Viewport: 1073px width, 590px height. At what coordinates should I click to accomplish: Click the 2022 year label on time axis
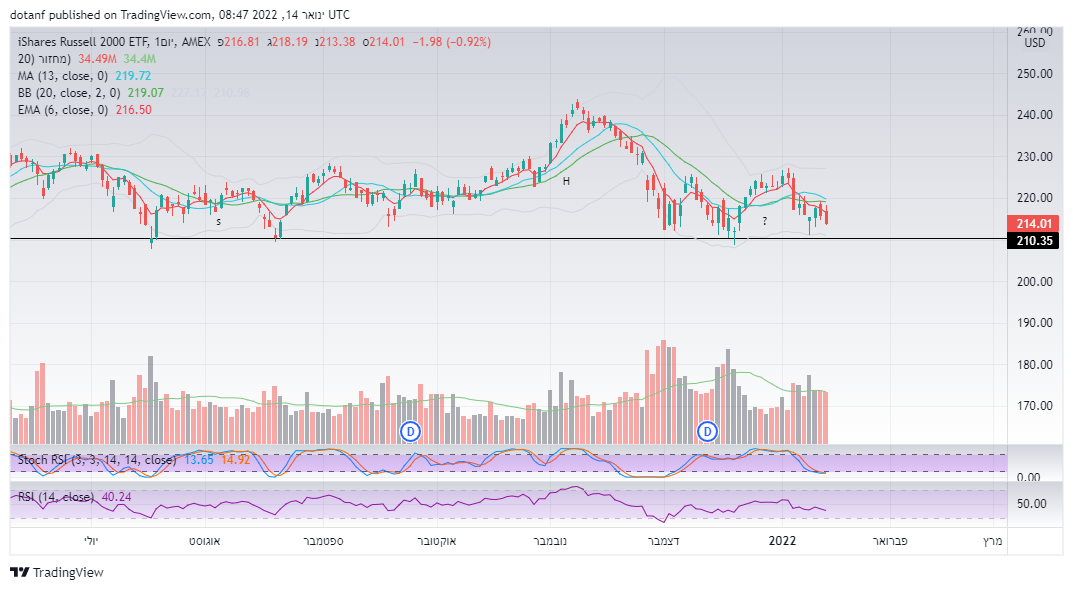tap(782, 541)
